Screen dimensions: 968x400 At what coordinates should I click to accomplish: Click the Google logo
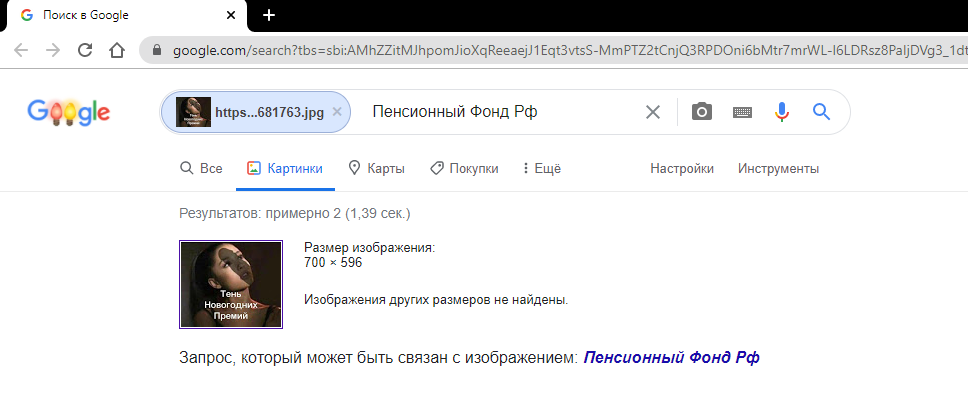click(x=68, y=113)
